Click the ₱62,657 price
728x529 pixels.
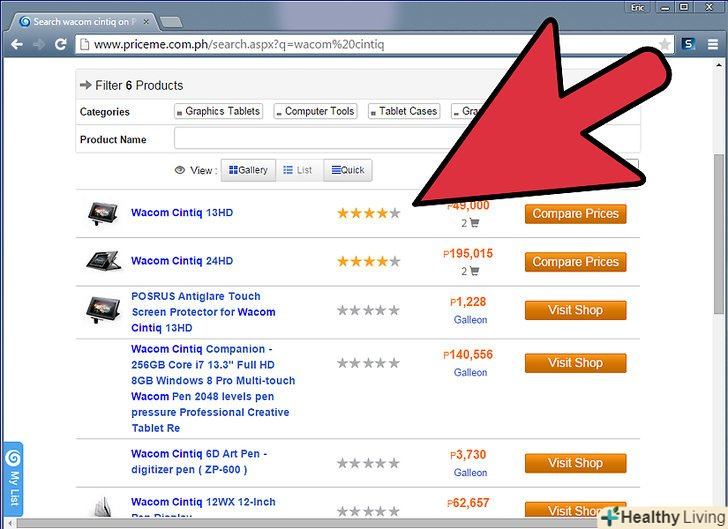click(x=468, y=503)
